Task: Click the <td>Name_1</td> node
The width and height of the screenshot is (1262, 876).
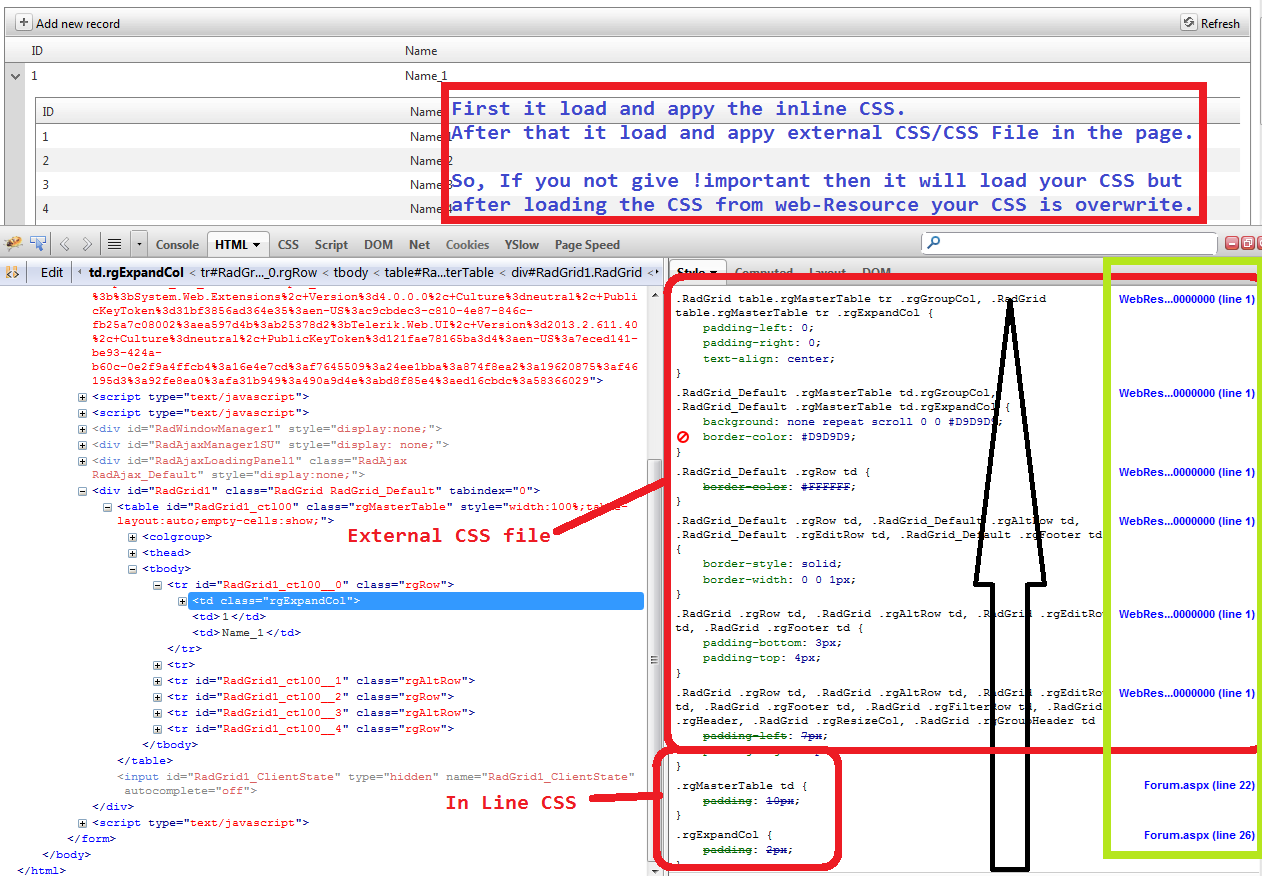Action: [x=246, y=633]
